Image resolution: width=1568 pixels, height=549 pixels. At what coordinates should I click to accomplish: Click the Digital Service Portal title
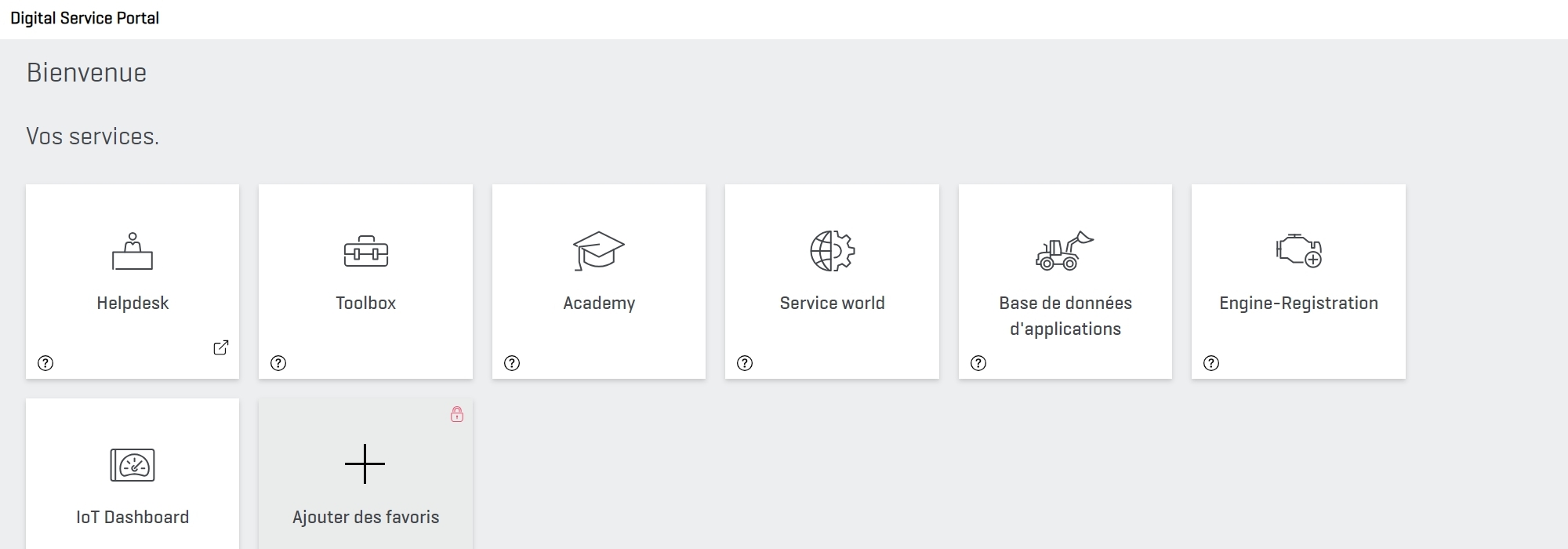tap(85, 18)
